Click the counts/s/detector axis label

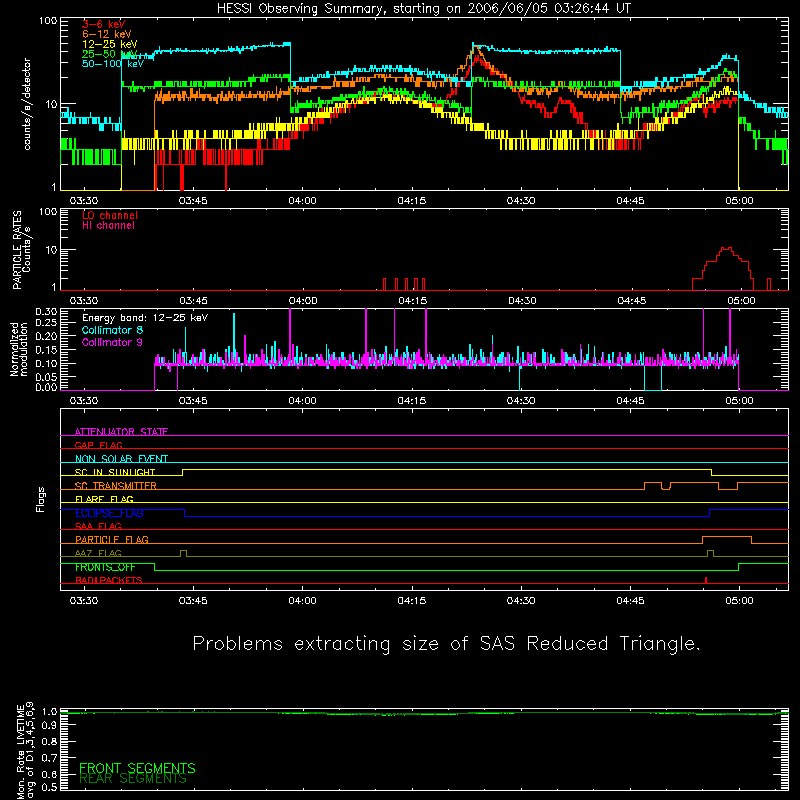(x=27, y=104)
